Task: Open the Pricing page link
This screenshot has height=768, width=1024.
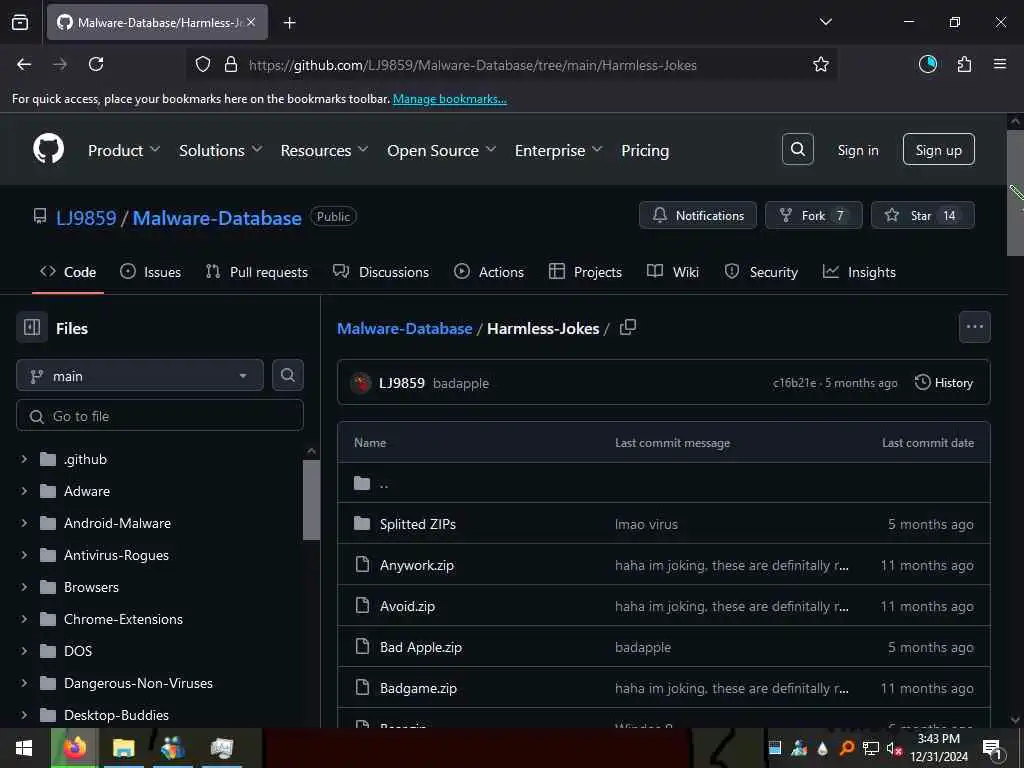Action: point(645,150)
